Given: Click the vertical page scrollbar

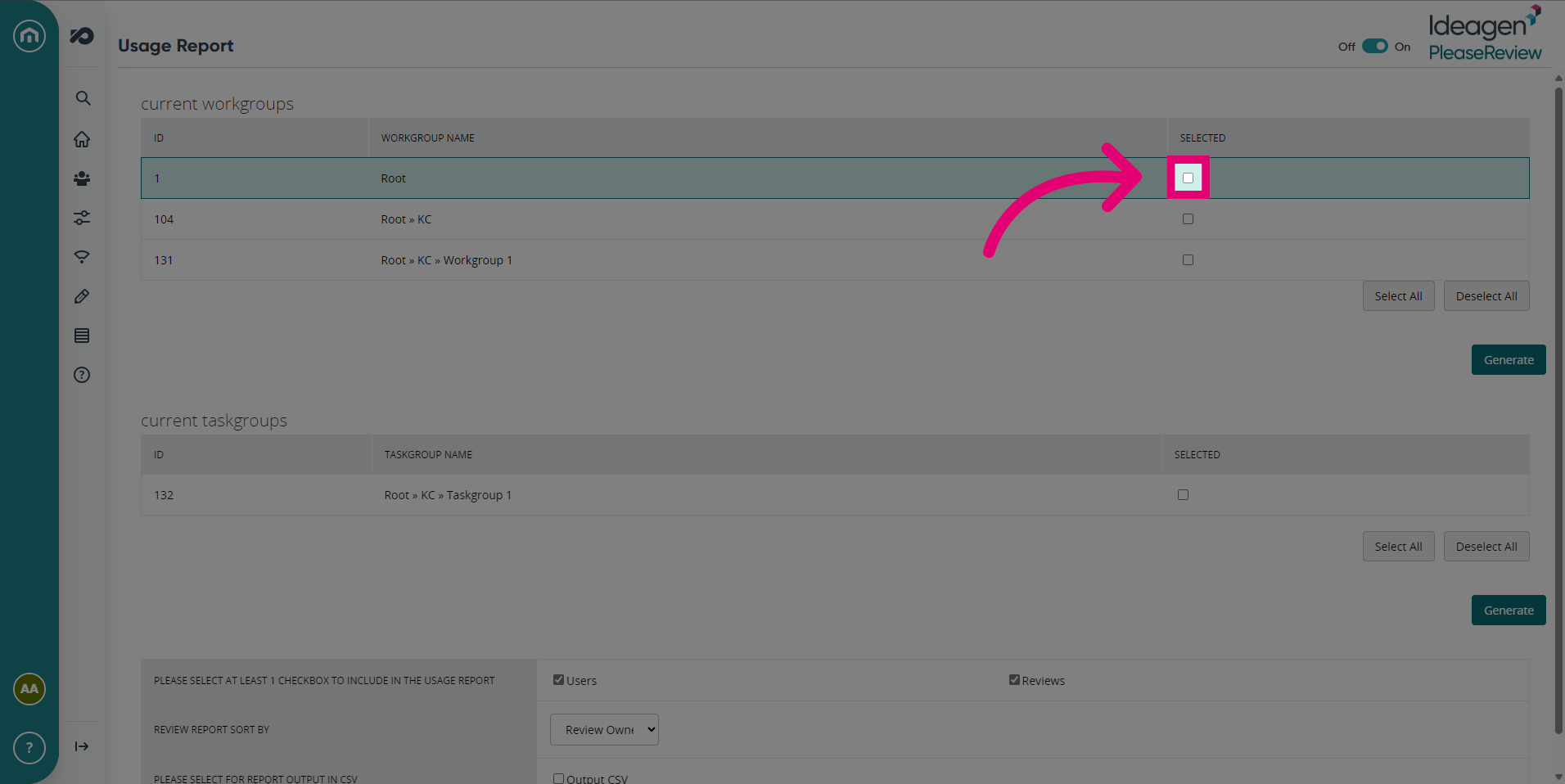Looking at the screenshot, I should click(x=1558, y=409).
